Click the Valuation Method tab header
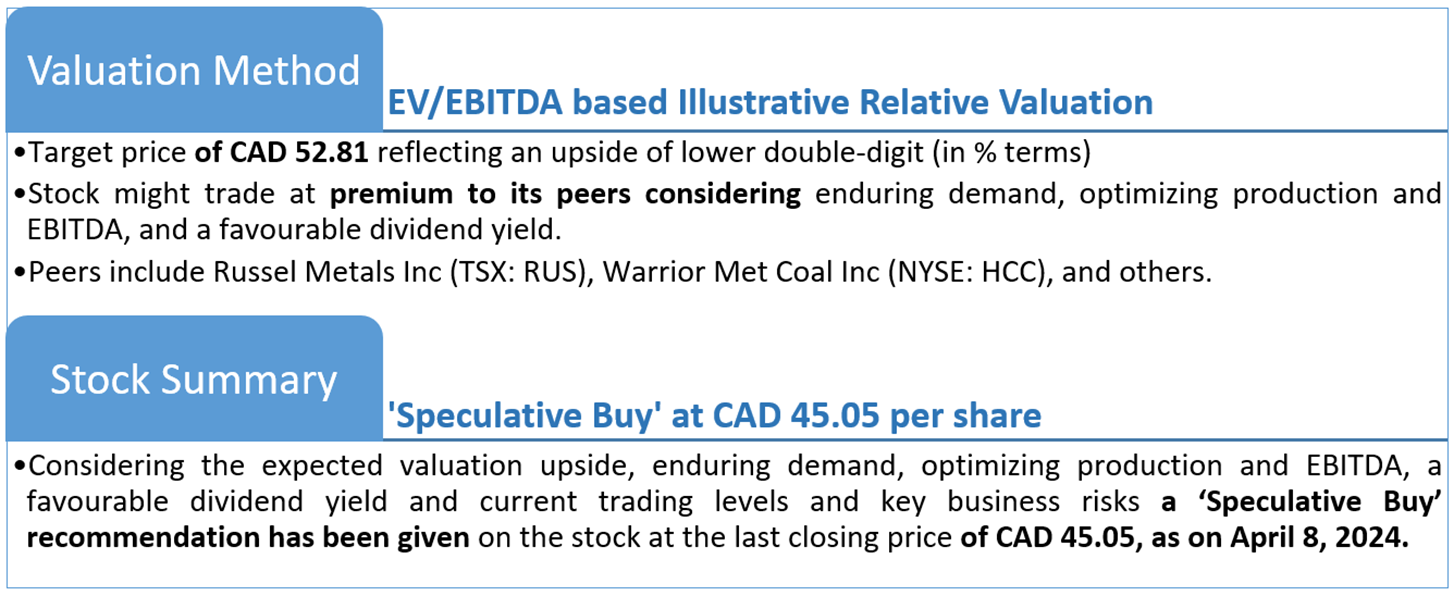1454x596 pixels. 193,70
